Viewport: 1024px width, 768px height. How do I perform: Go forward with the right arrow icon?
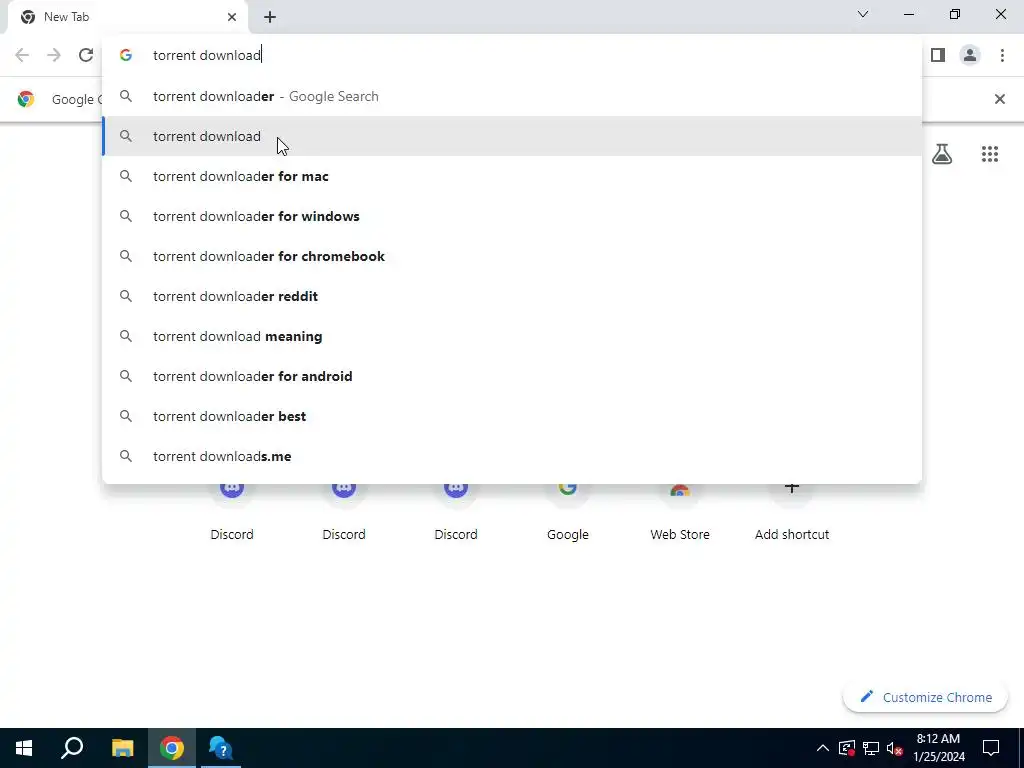click(54, 55)
